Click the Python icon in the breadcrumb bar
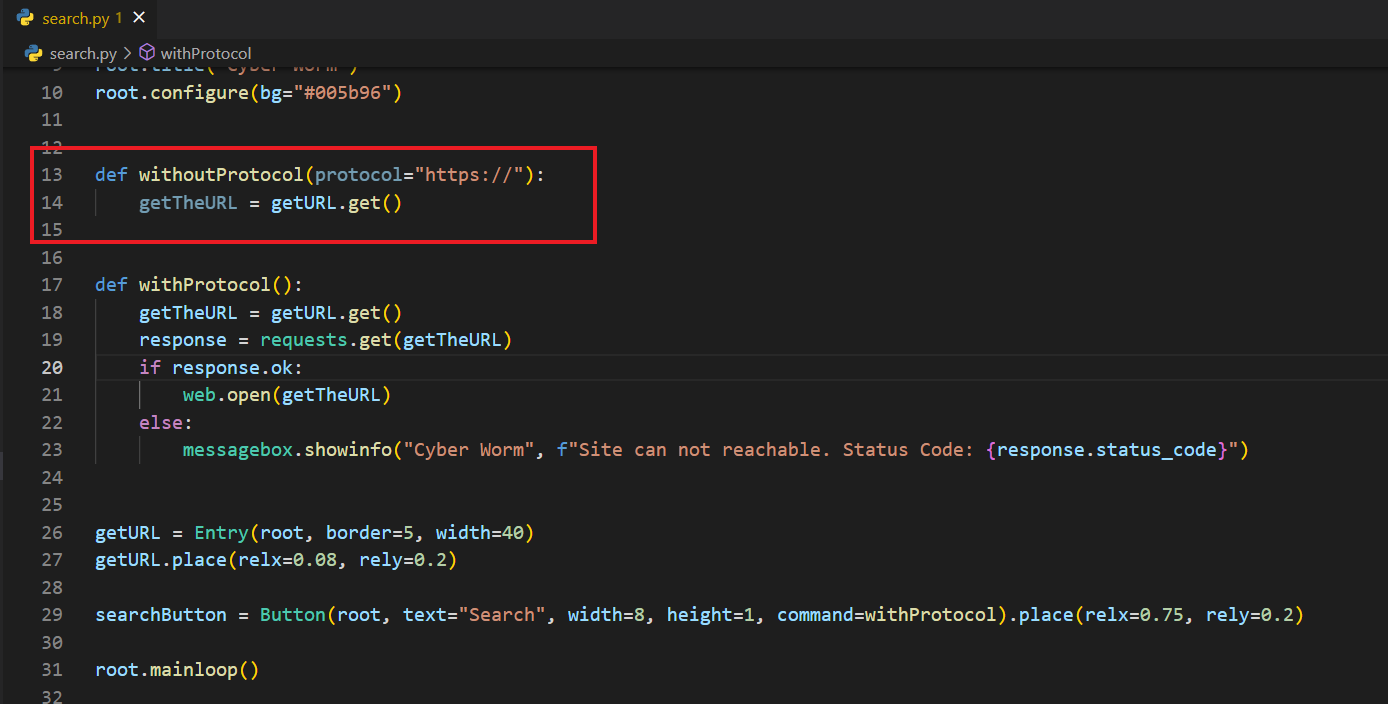1388x704 pixels. pyautogui.click(x=33, y=53)
